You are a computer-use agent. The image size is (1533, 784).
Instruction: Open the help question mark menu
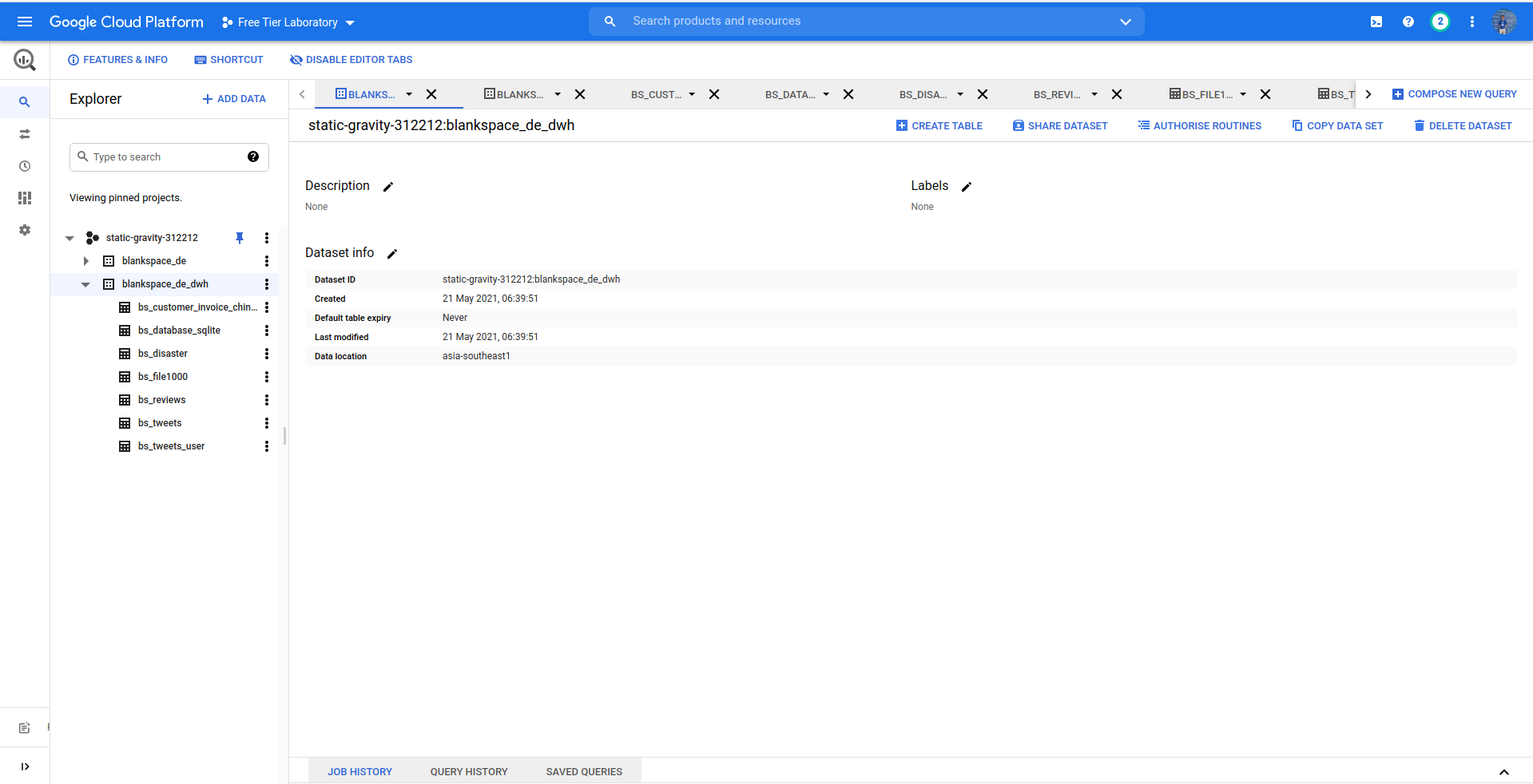1408,22
